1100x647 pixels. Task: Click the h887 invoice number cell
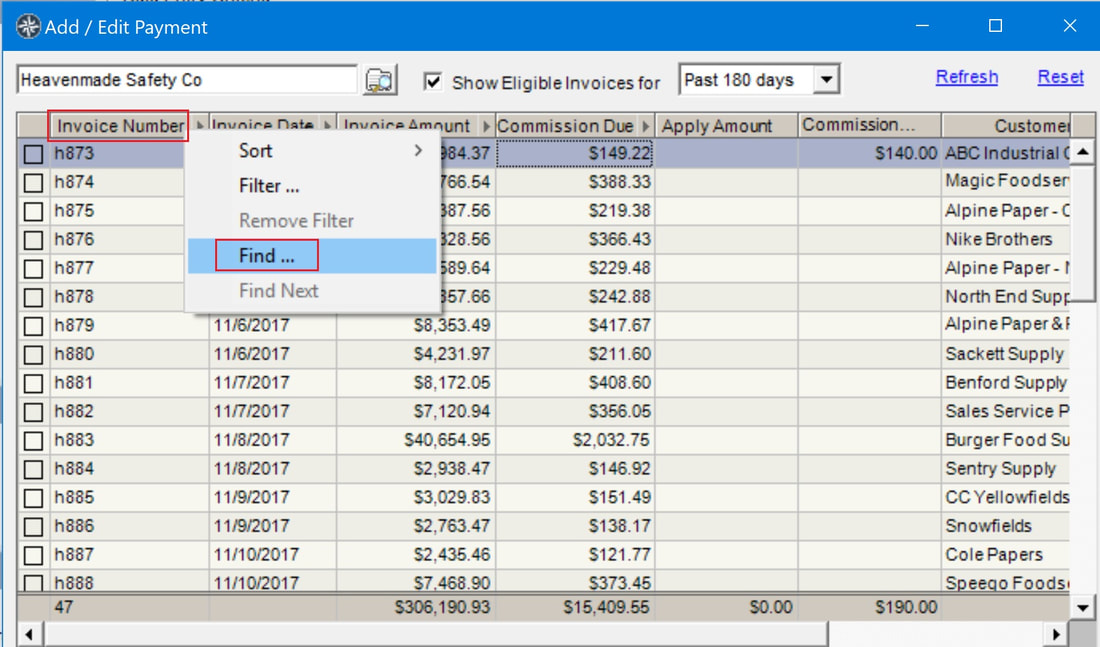click(129, 554)
